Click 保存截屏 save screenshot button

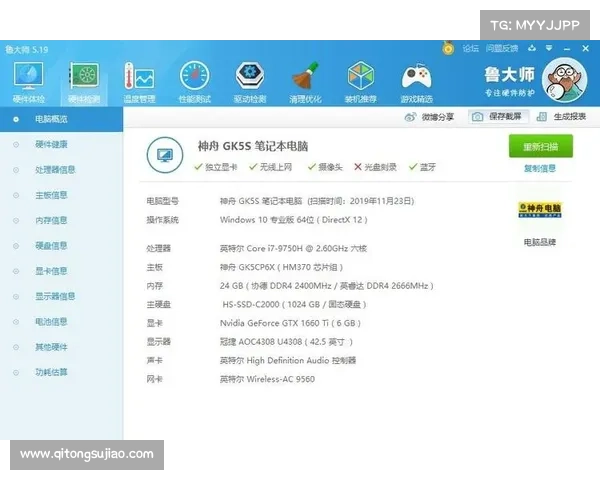(498, 117)
